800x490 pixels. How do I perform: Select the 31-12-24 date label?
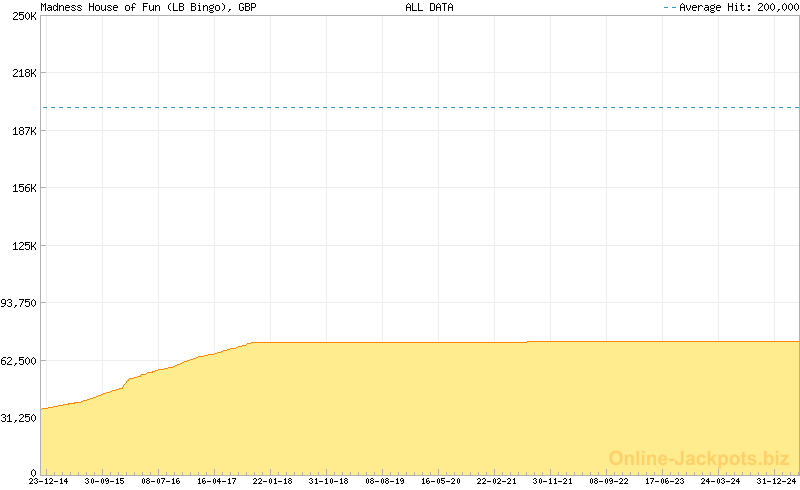point(776,481)
